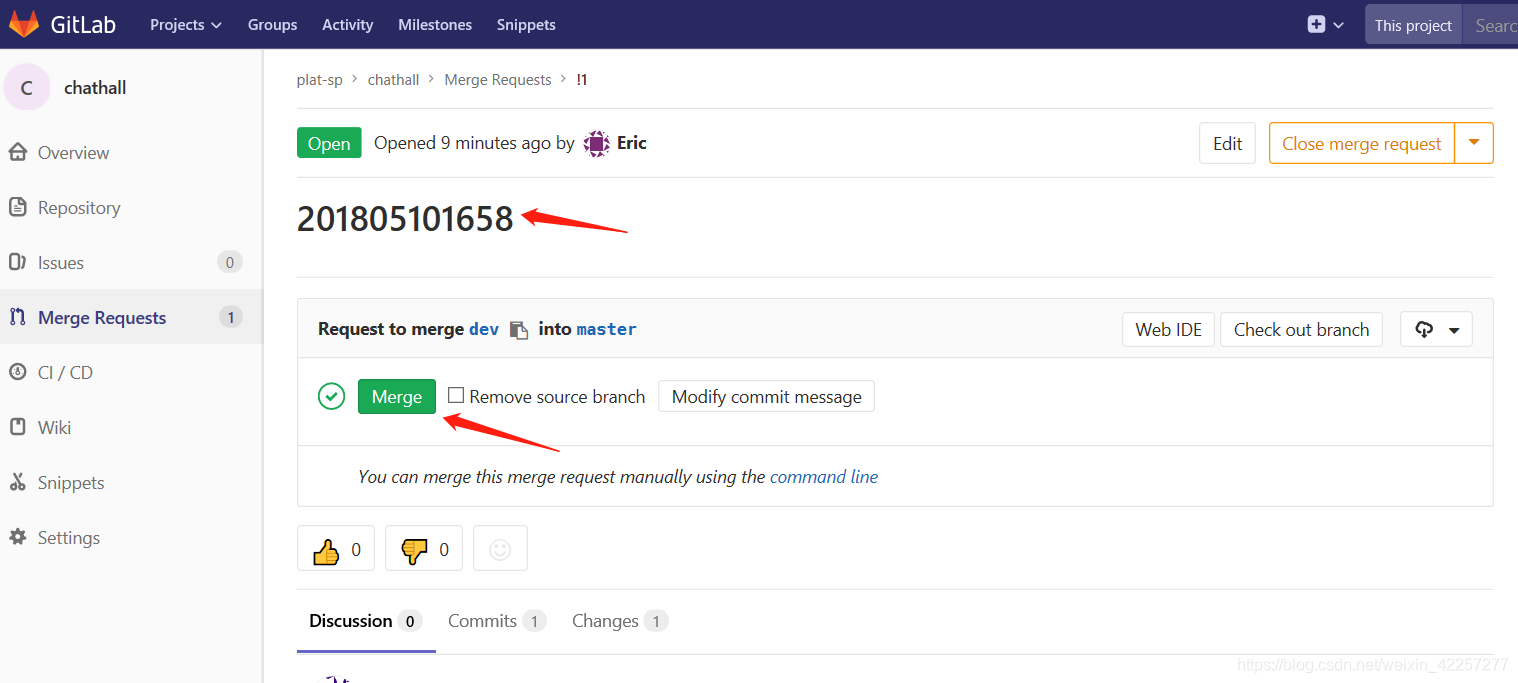Expand the Projects dropdown menu
Viewport: 1518px width, 683px height.
pyautogui.click(x=186, y=24)
